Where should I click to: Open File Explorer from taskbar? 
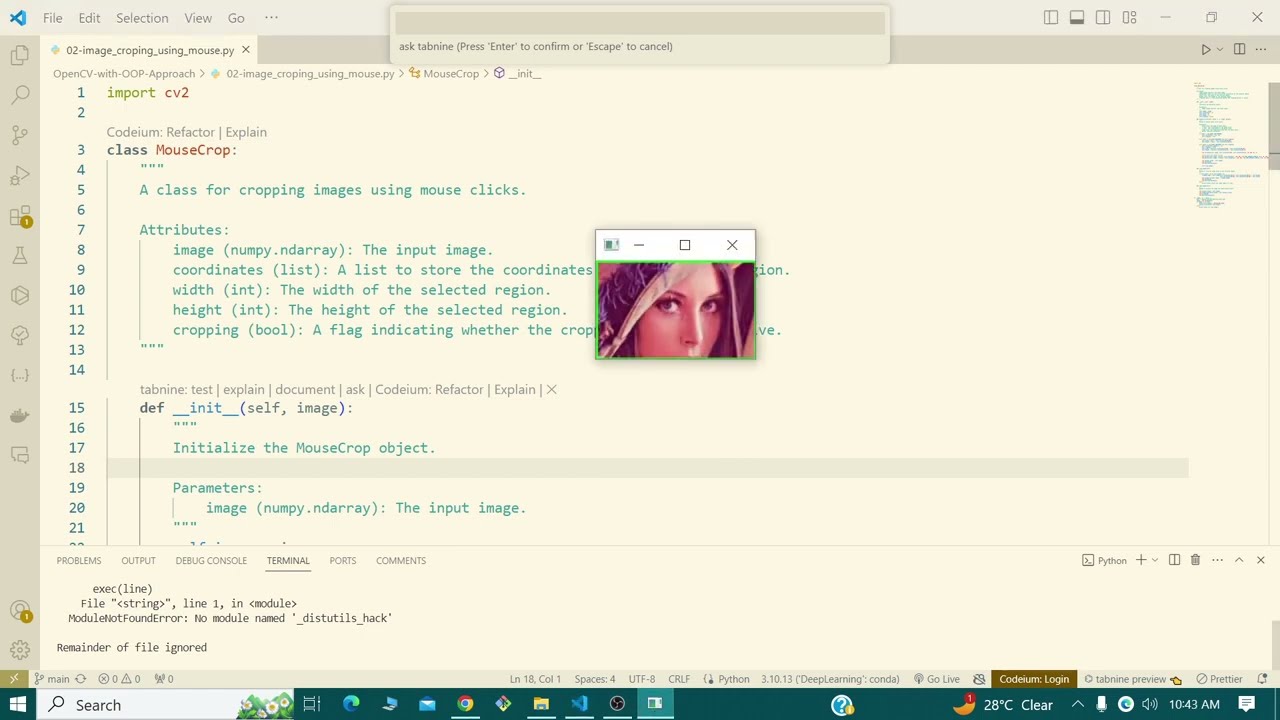(x=541, y=704)
